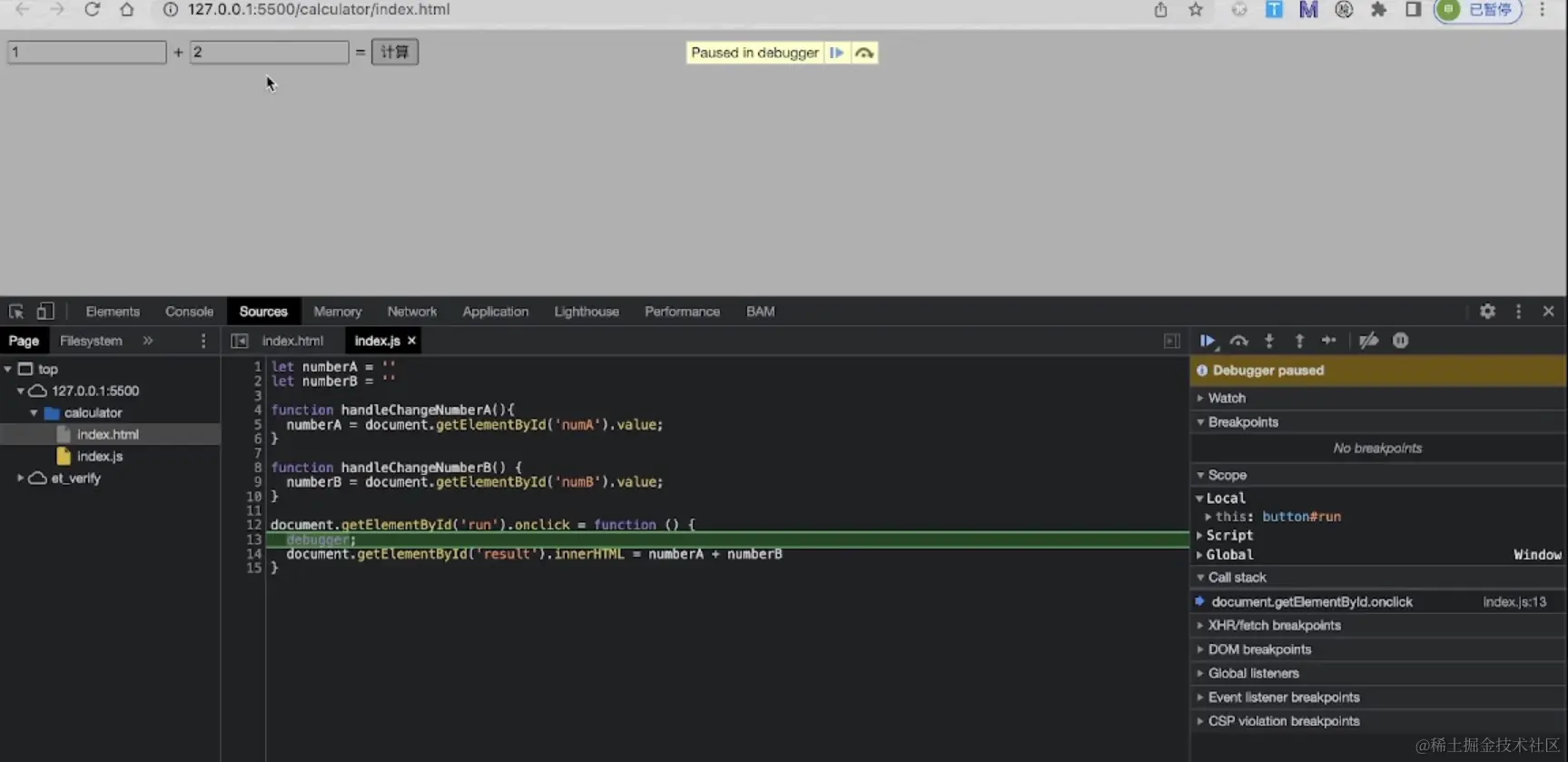Open navigator pane more options menu
The image size is (1568, 762).
[203, 341]
